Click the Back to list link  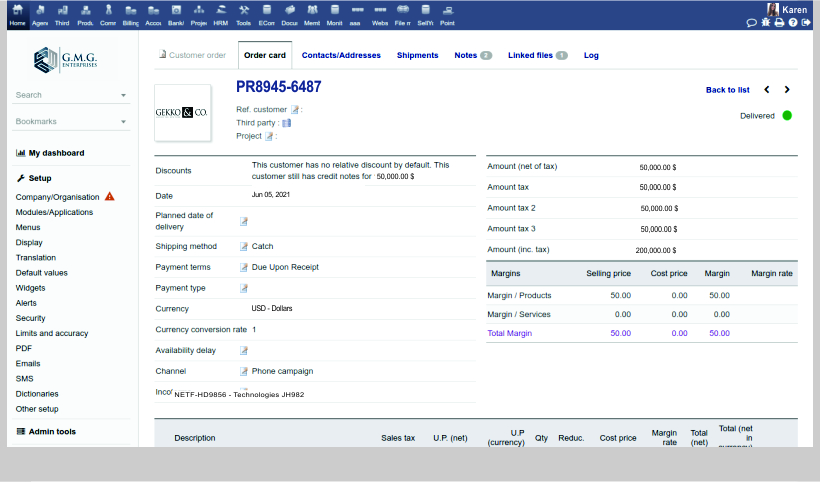point(727,90)
